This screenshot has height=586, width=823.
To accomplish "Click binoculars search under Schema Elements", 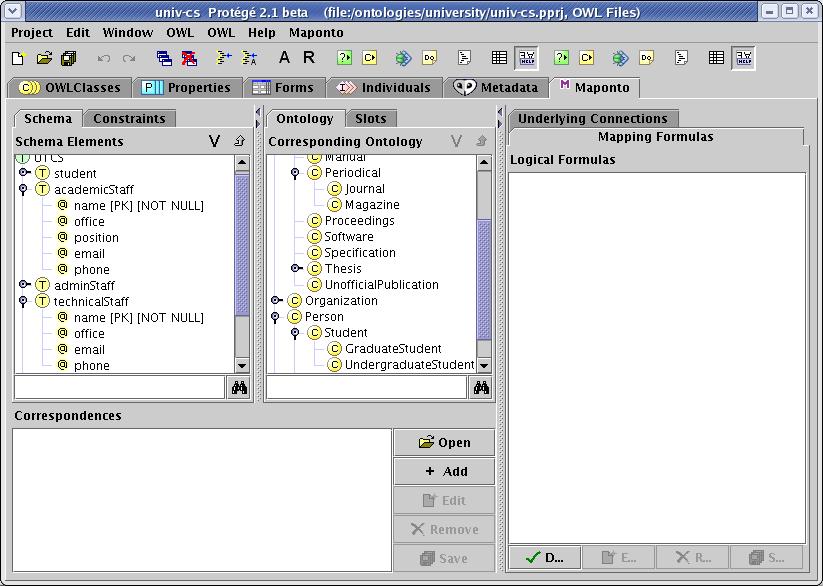I will tap(239, 388).
